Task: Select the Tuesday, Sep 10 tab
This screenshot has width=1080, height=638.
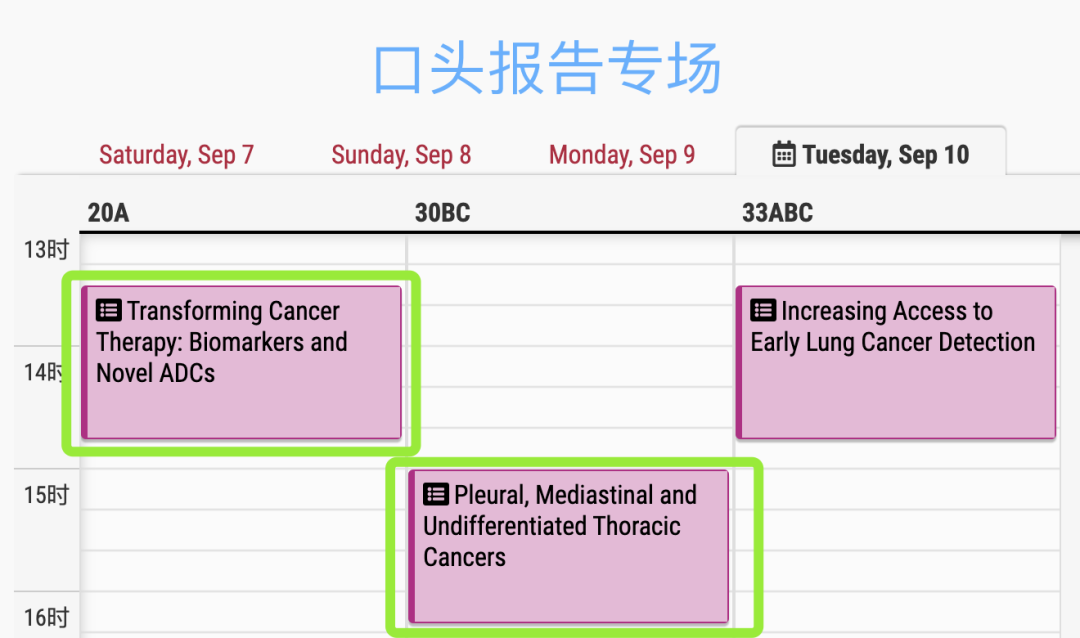Action: [871, 152]
